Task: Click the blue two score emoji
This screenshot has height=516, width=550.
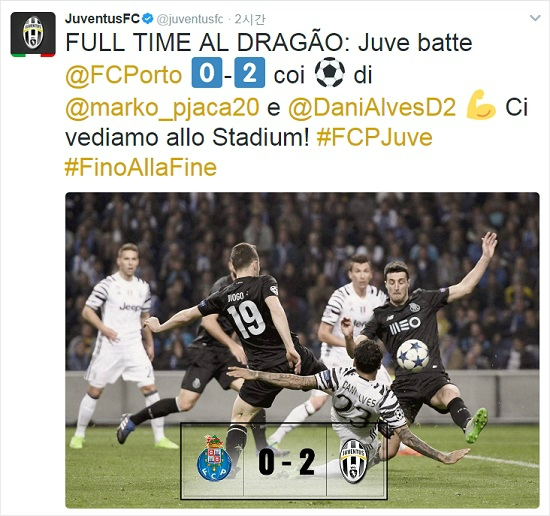Action: pyautogui.click(x=250, y=73)
